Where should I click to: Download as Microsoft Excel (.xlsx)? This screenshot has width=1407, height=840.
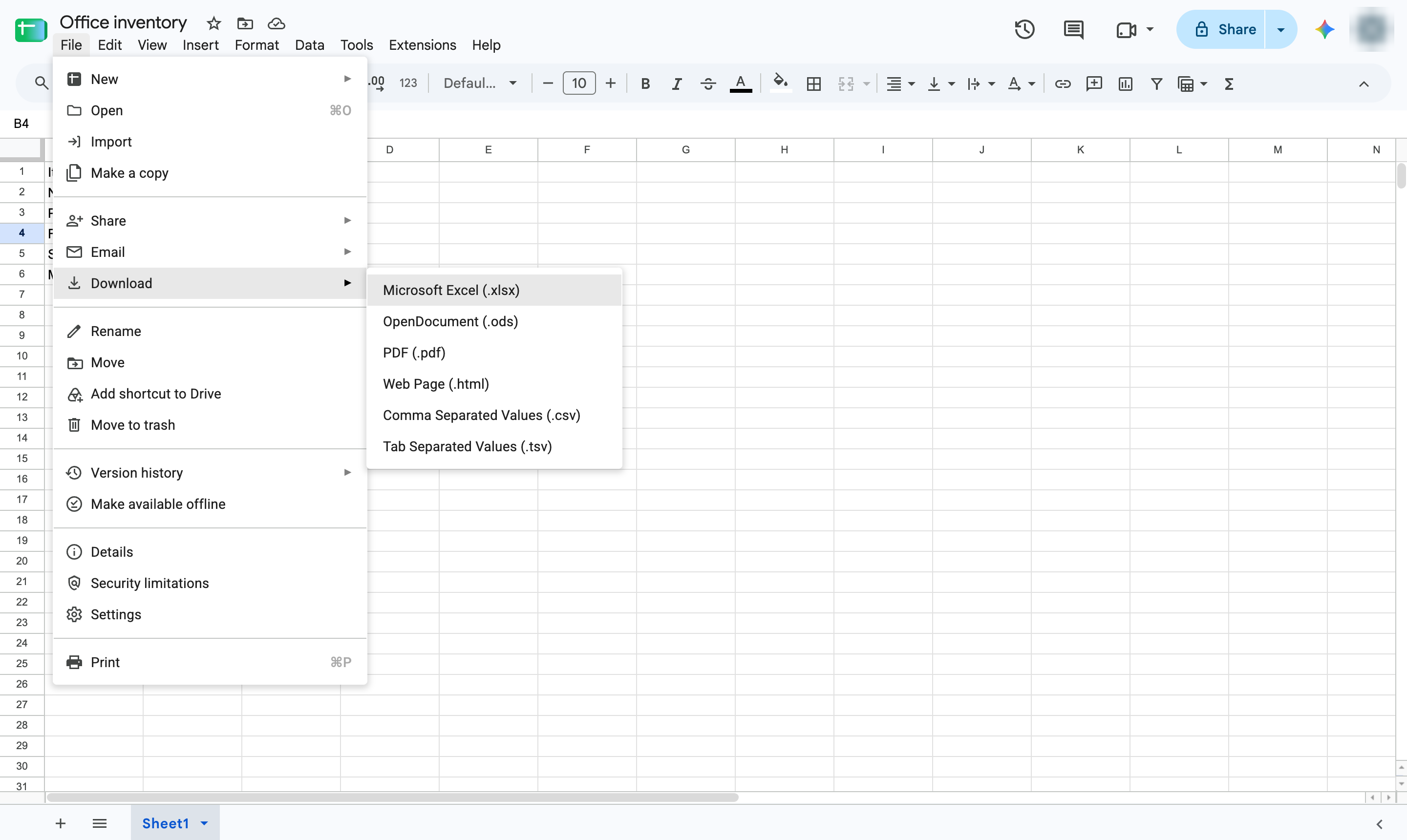coord(494,290)
